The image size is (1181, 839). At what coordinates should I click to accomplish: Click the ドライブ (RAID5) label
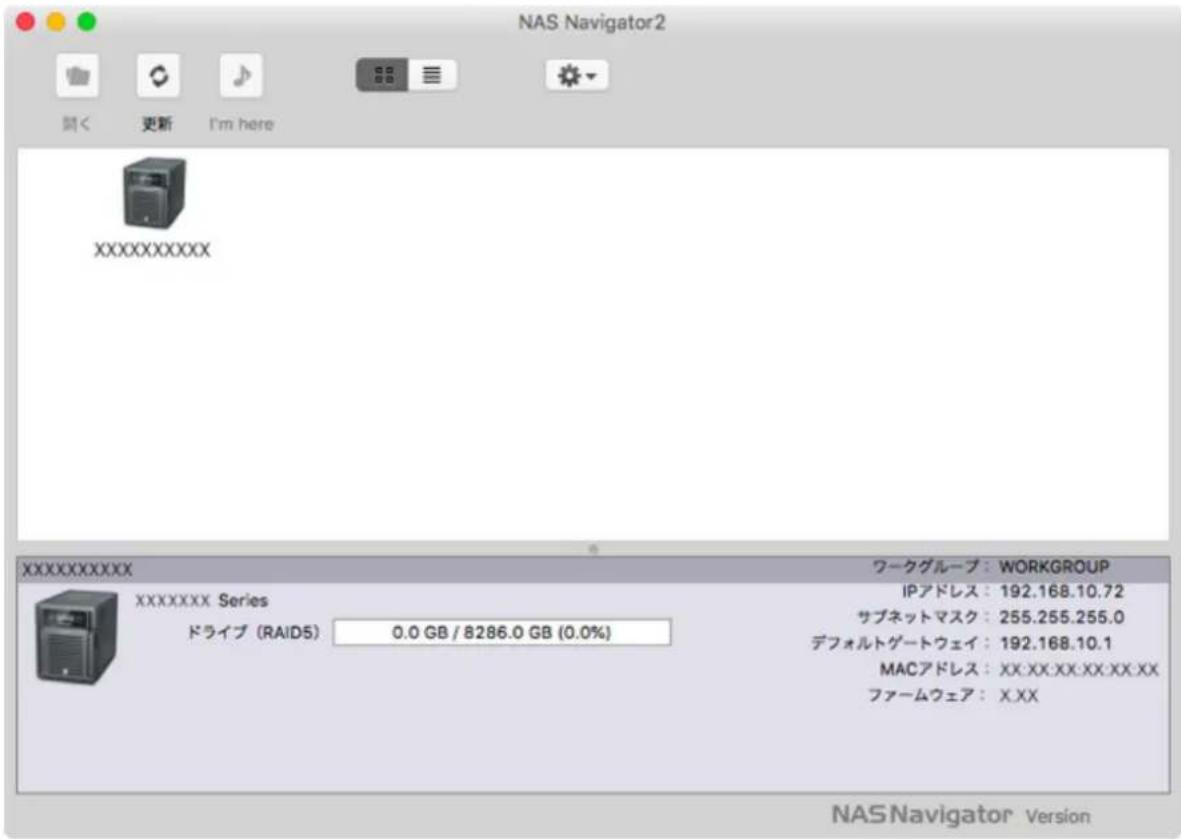pos(253,632)
